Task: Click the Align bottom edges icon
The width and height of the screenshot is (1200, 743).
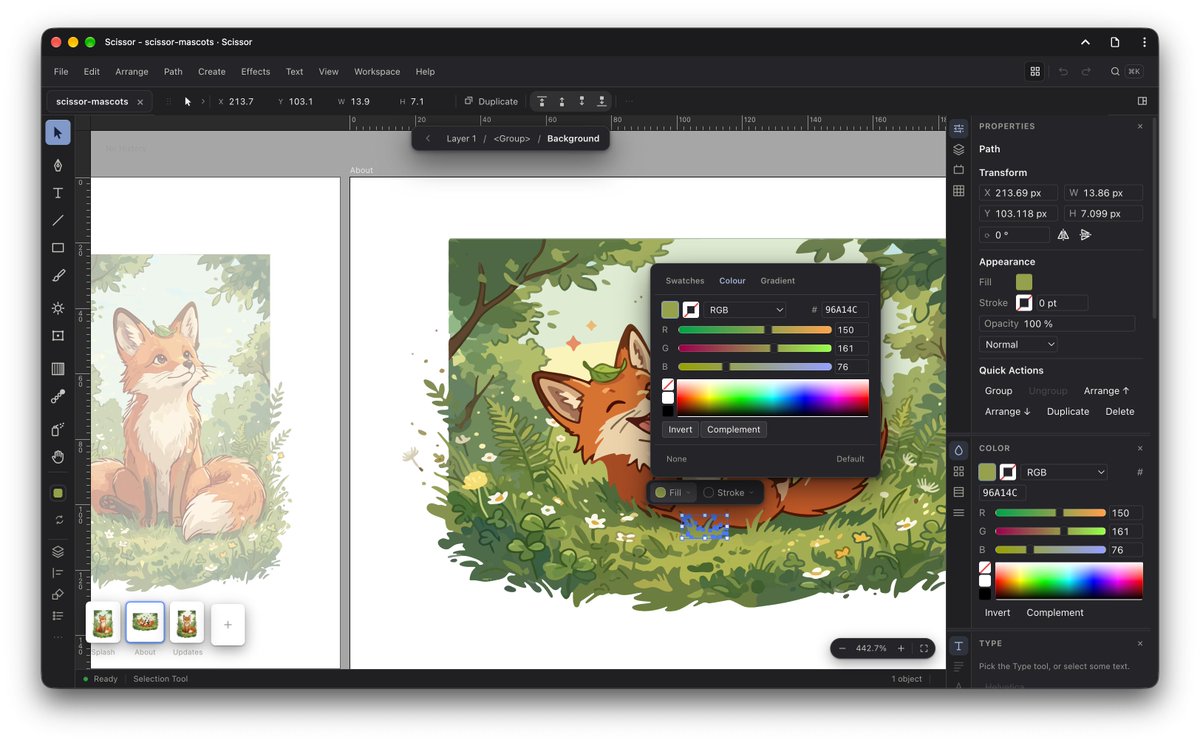Action: point(602,101)
